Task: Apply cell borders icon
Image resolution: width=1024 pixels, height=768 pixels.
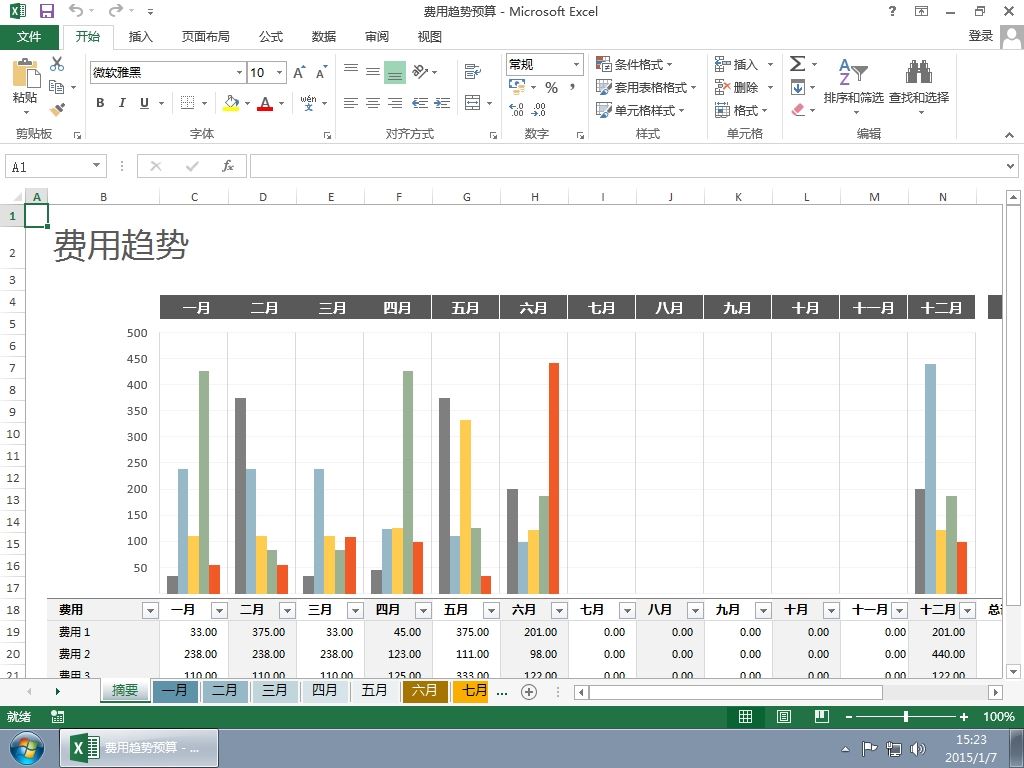Action: coord(187,103)
